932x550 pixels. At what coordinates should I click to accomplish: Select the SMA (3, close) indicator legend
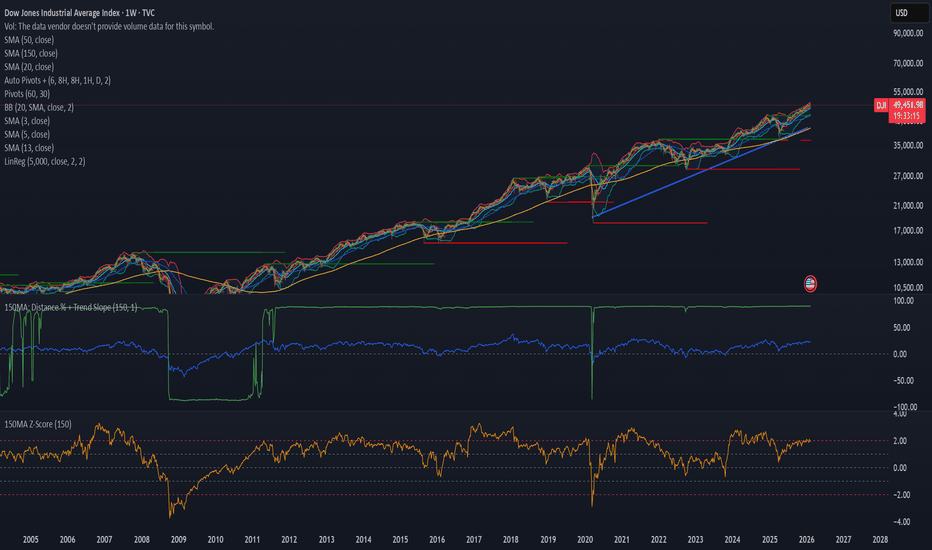tap(27, 121)
